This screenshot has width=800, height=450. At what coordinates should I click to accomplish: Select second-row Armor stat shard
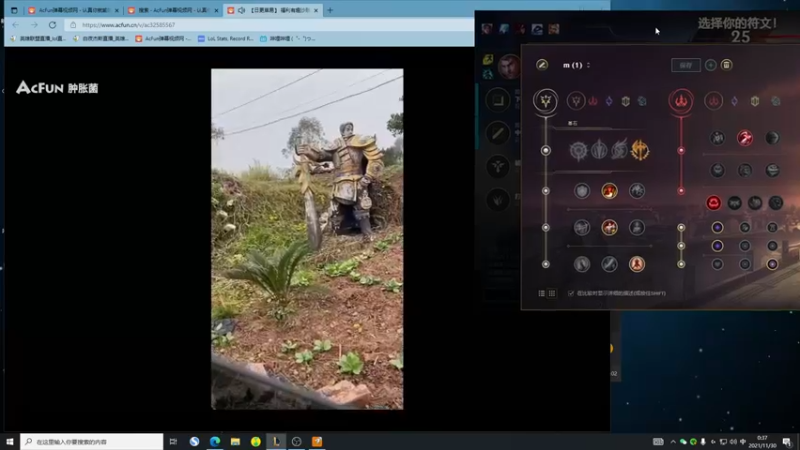click(745, 246)
